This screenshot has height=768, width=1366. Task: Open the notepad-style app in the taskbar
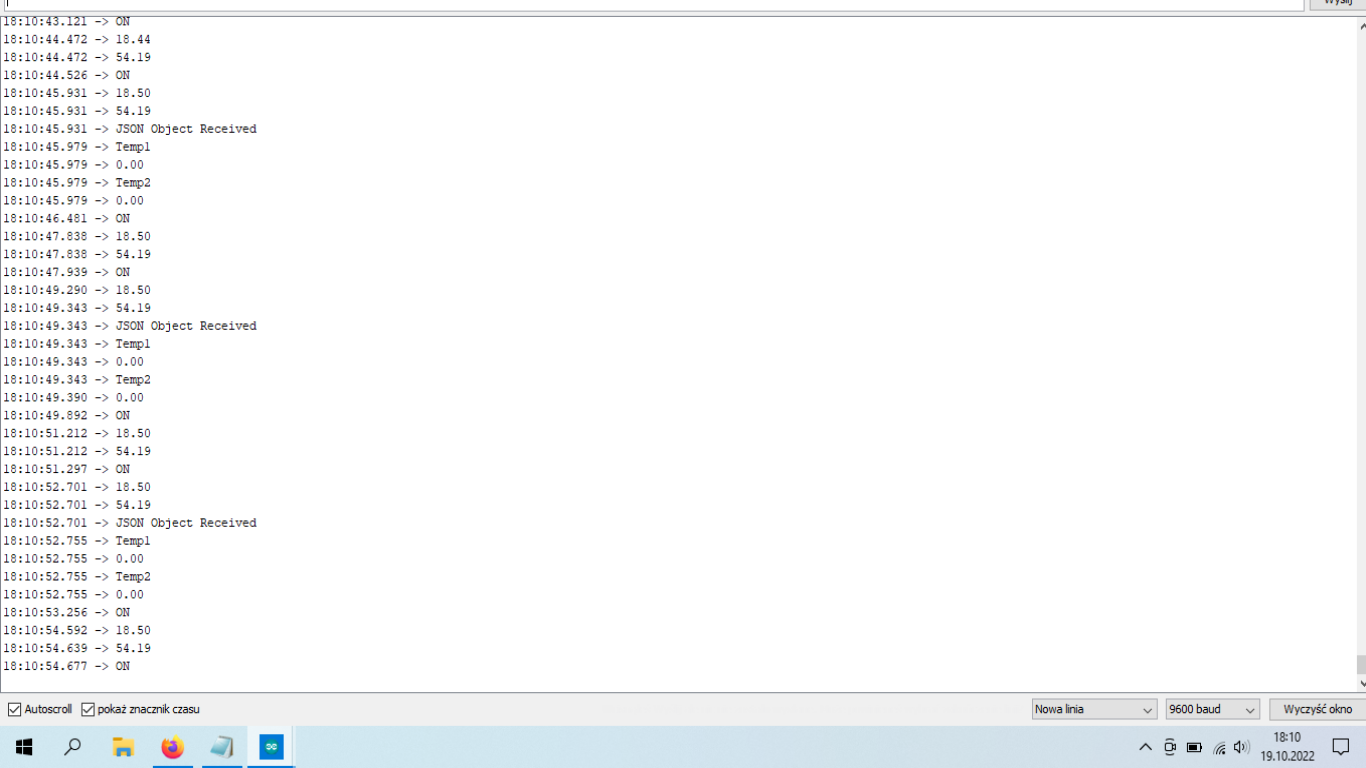pyautogui.click(x=222, y=747)
